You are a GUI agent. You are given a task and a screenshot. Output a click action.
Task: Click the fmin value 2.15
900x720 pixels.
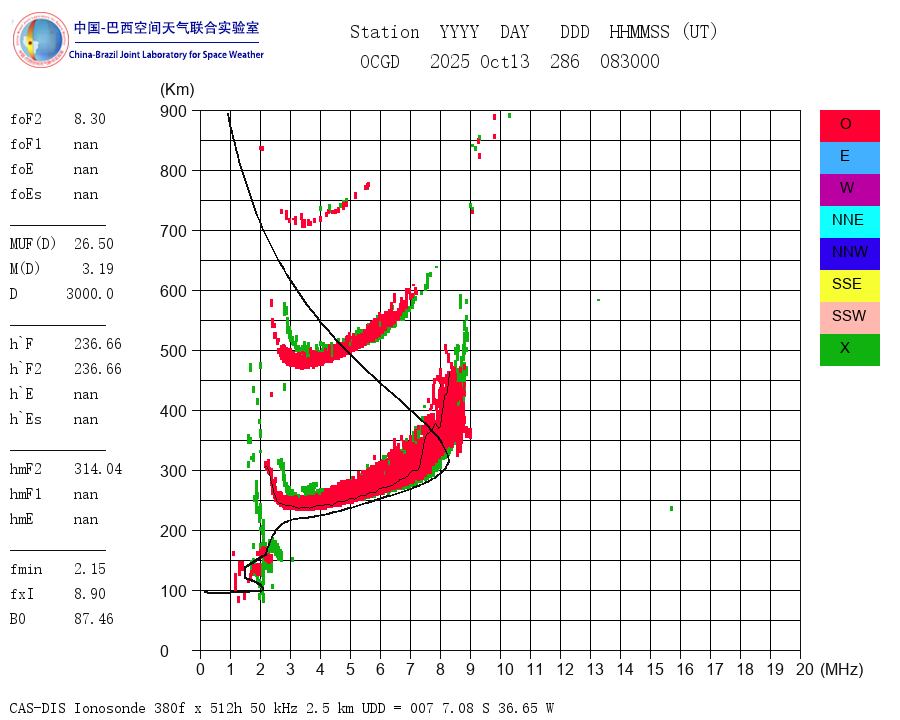point(90,569)
